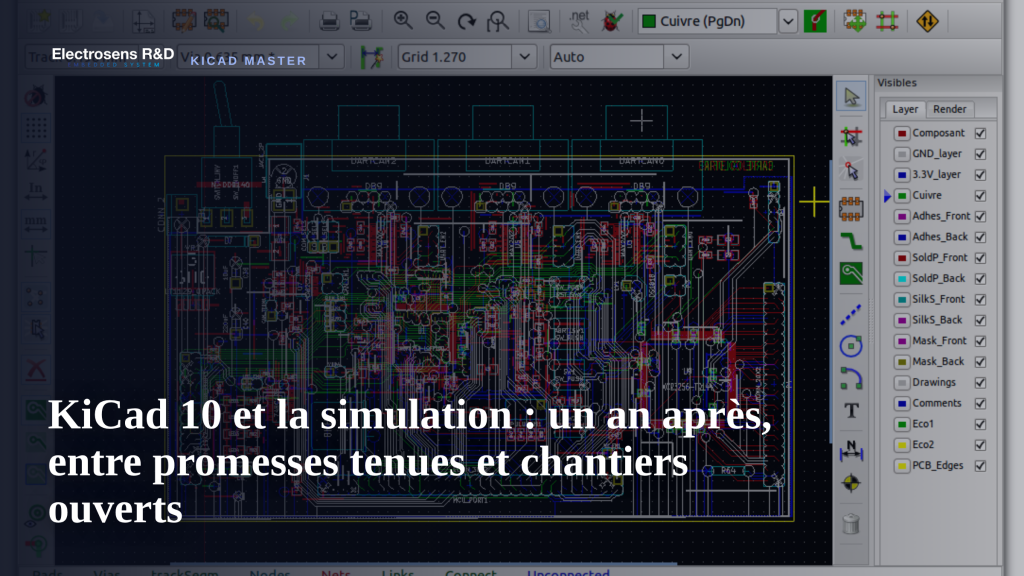Viewport: 1024px width, 576px height.
Task: Open the Auto zoom dropdown
Action: click(x=677, y=57)
